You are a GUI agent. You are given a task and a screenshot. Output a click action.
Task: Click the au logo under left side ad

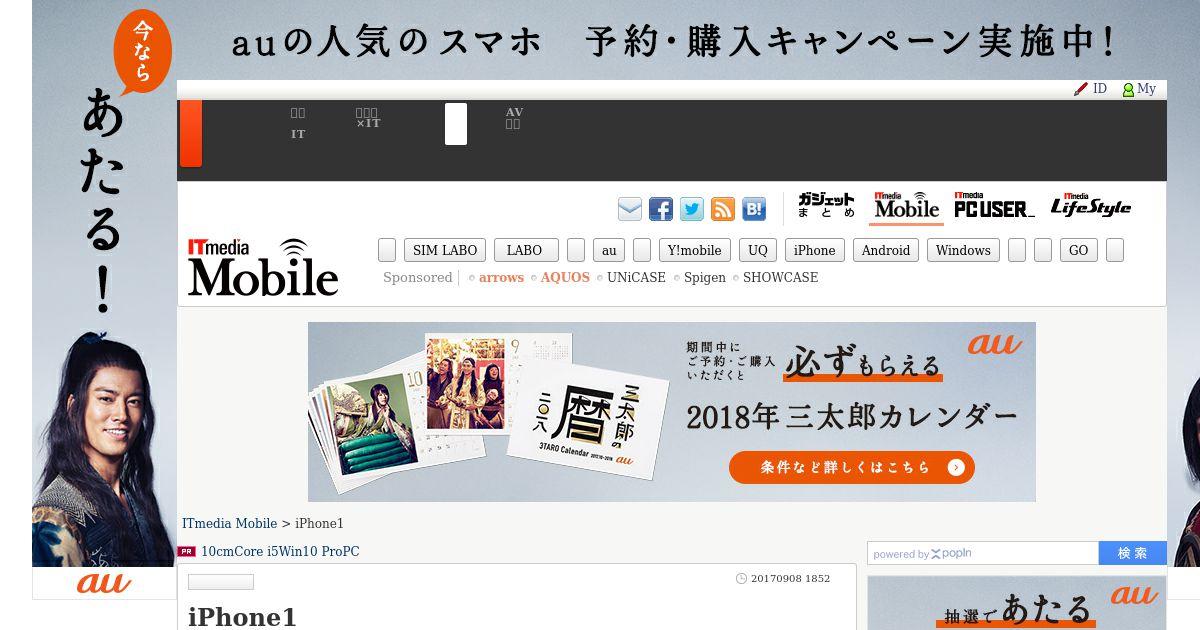104,583
